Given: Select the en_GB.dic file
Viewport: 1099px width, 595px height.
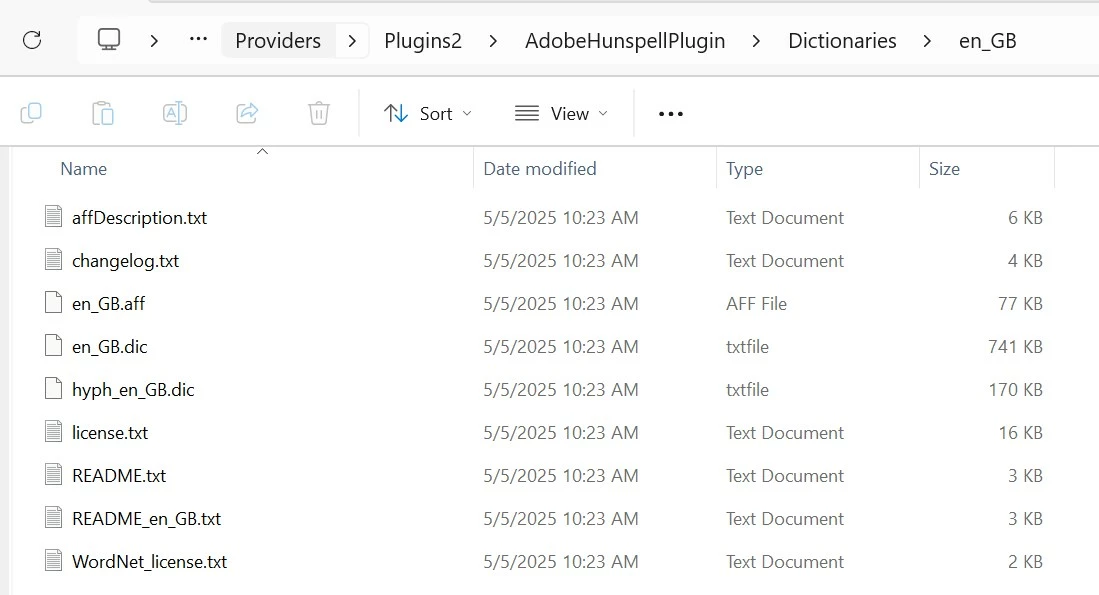Looking at the screenshot, I should tap(109, 346).
